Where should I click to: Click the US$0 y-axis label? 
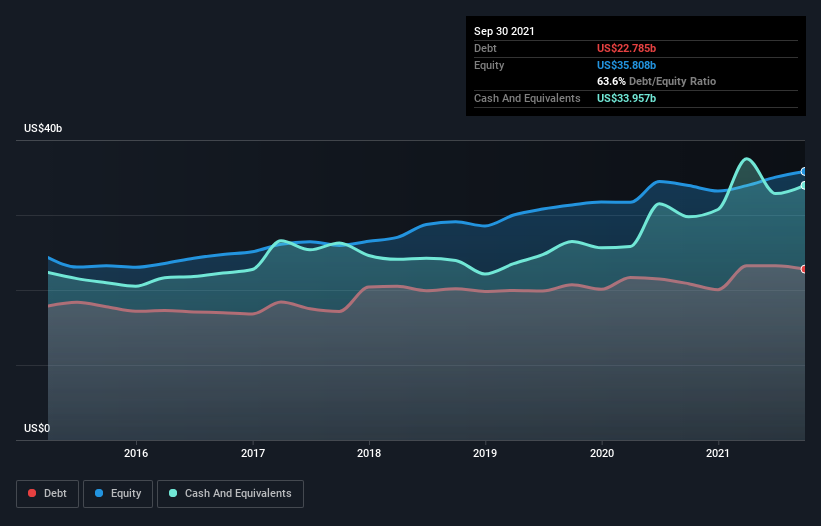[37, 428]
